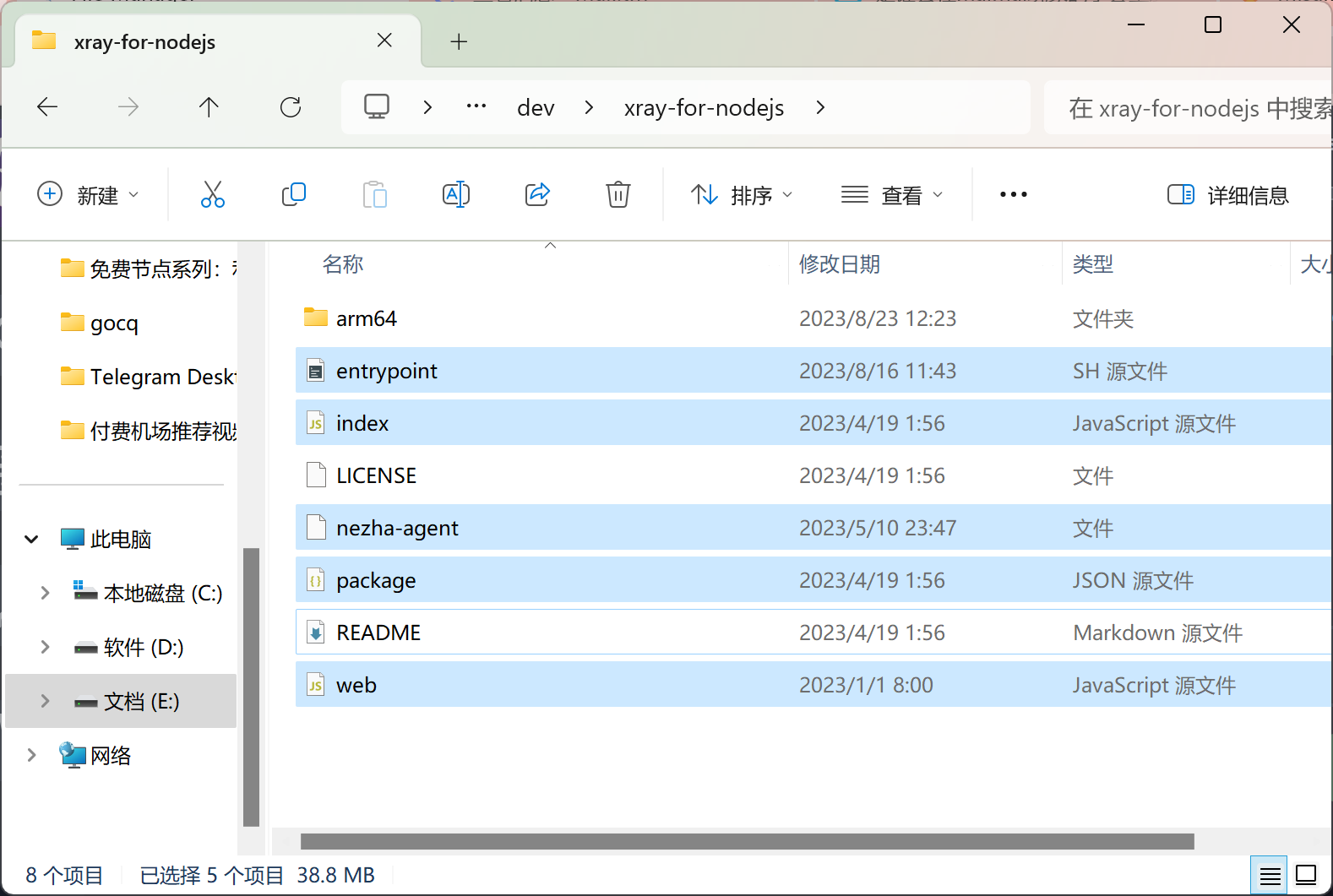Click the Share icon in toolbar
1333x896 pixels.
tap(537, 194)
